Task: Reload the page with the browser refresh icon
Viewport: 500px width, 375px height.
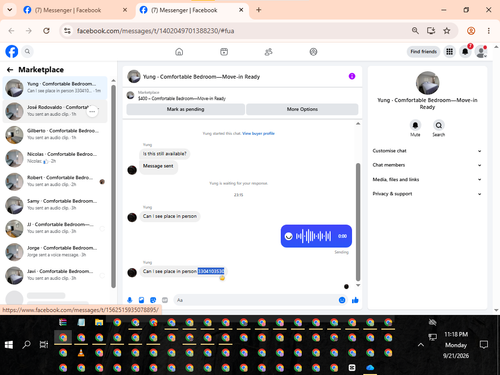Action: click(46, 31)
